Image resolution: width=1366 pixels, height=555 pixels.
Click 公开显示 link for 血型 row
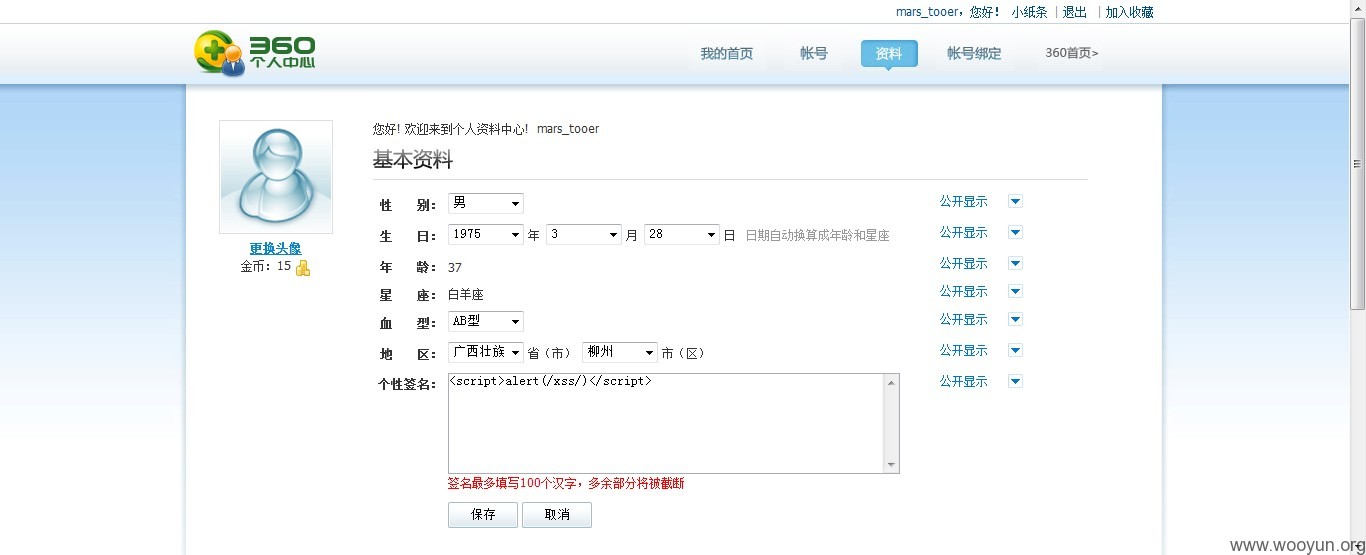tap(963, 319)
